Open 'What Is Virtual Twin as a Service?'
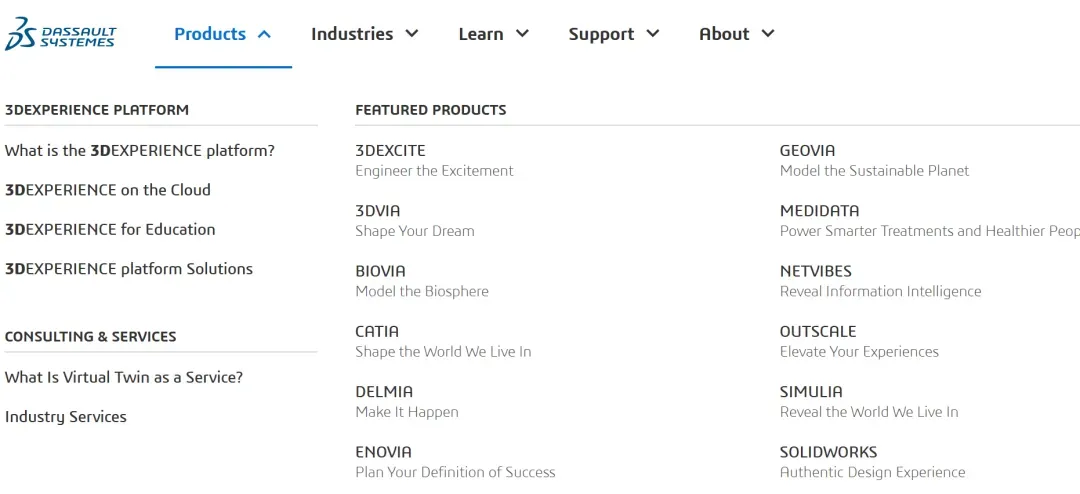The height and width of the screenshot is (494, 1080). tap(124, 377)
